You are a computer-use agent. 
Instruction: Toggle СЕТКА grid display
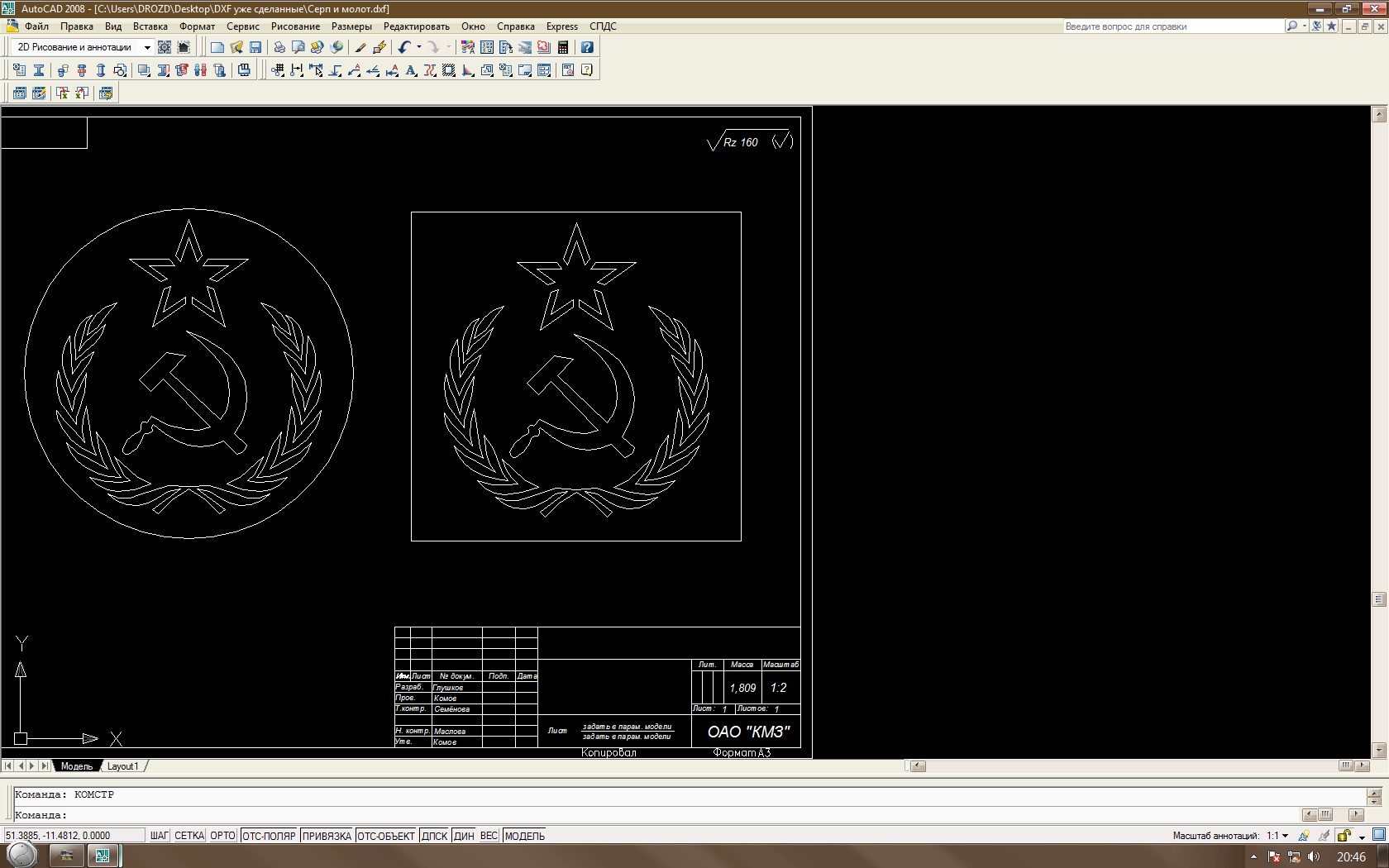[x=189, y=836]
